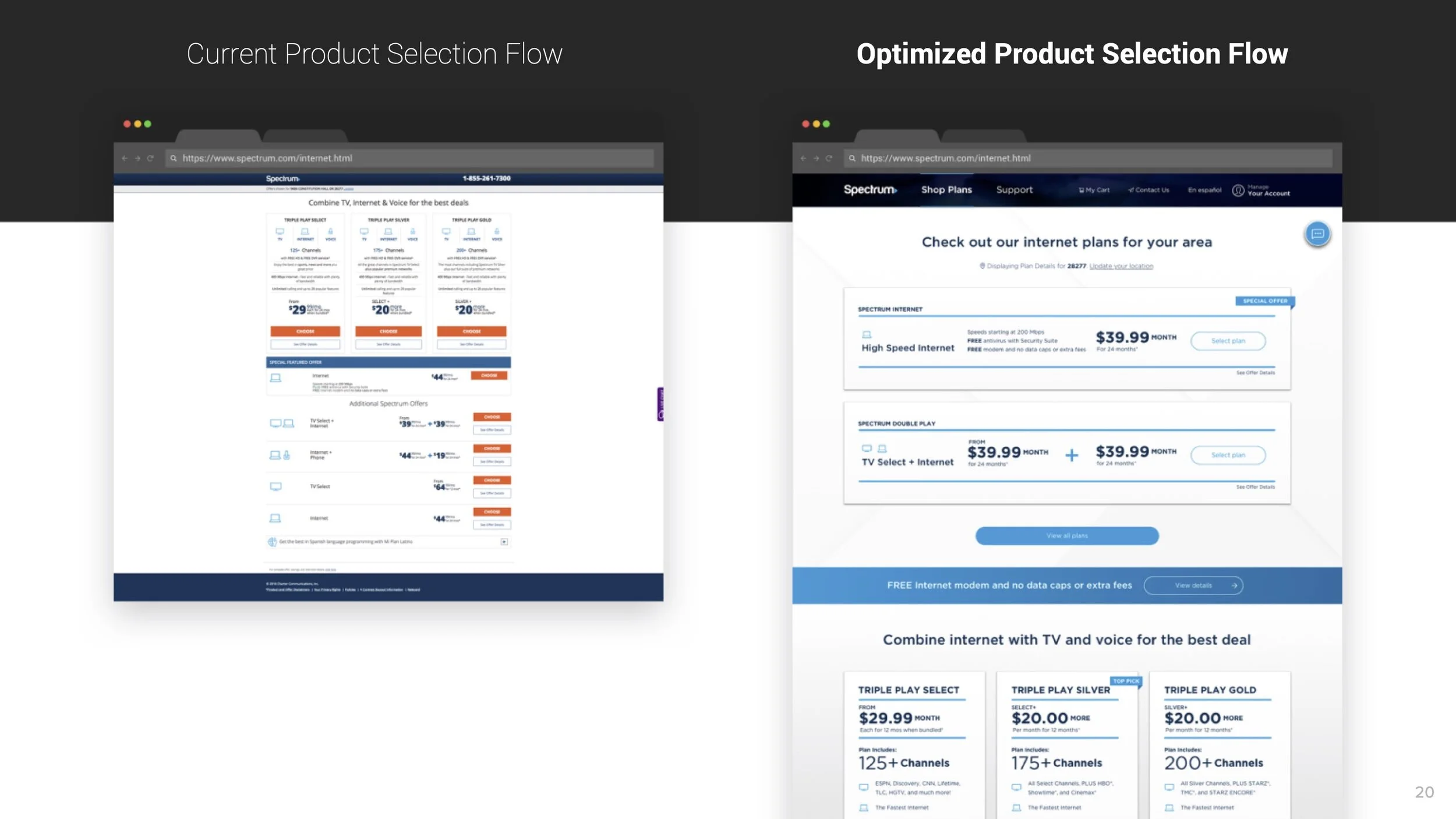Click search icon in left browser address bar
This screenshot has height=819, width=1456.
tap(173, 158)
